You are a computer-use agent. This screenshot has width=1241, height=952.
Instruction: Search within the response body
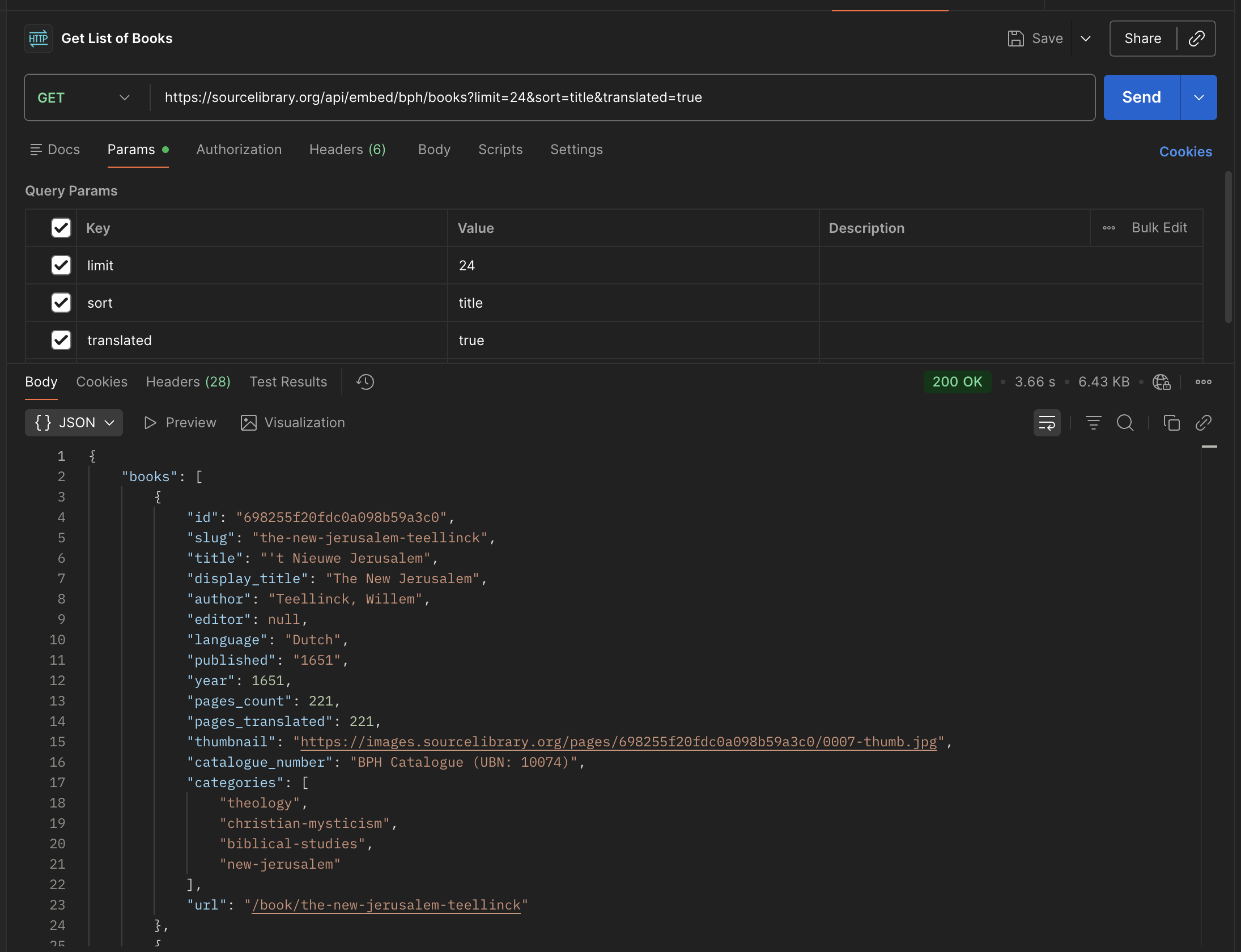click(x=1125, y=423)
